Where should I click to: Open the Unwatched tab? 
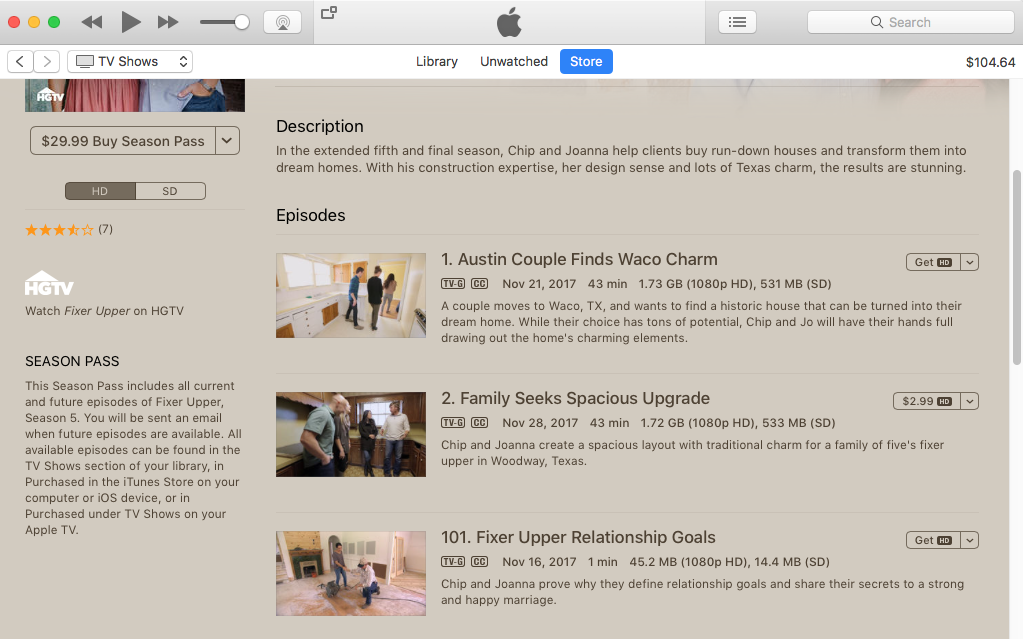click(514, 62)
